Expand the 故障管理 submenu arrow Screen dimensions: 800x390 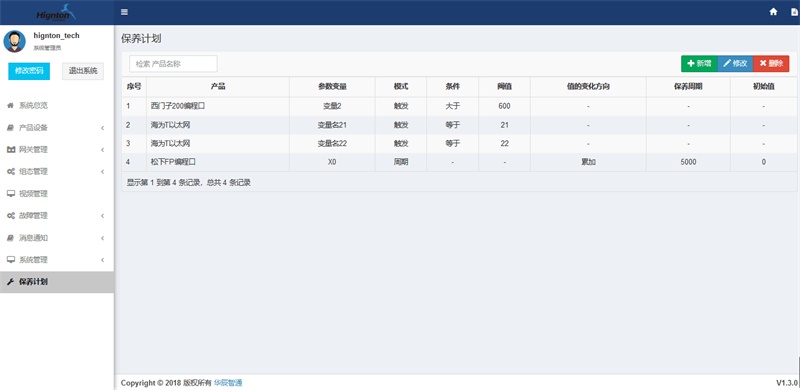pyautogui.click(x=103, y=215)
